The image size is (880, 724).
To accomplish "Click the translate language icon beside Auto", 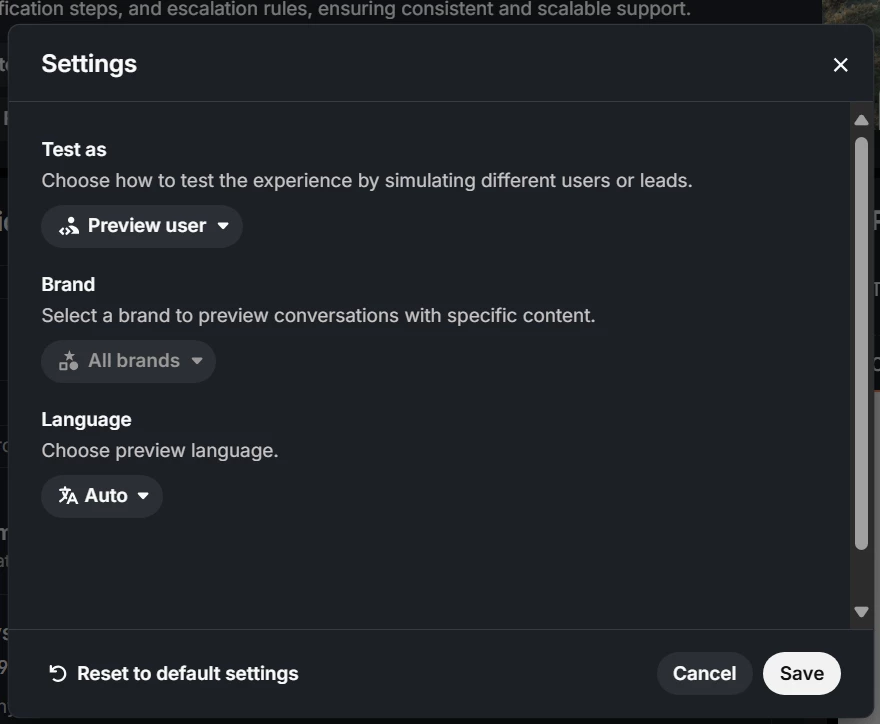I will point(68,496).
